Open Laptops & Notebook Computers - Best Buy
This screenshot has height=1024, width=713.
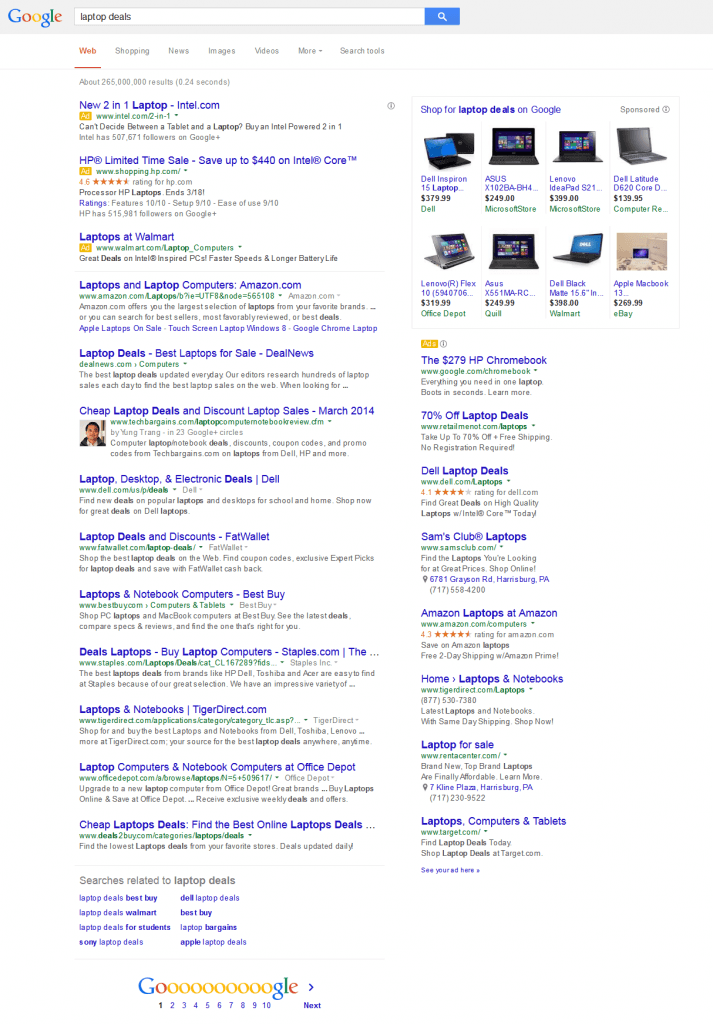[182, 594]
